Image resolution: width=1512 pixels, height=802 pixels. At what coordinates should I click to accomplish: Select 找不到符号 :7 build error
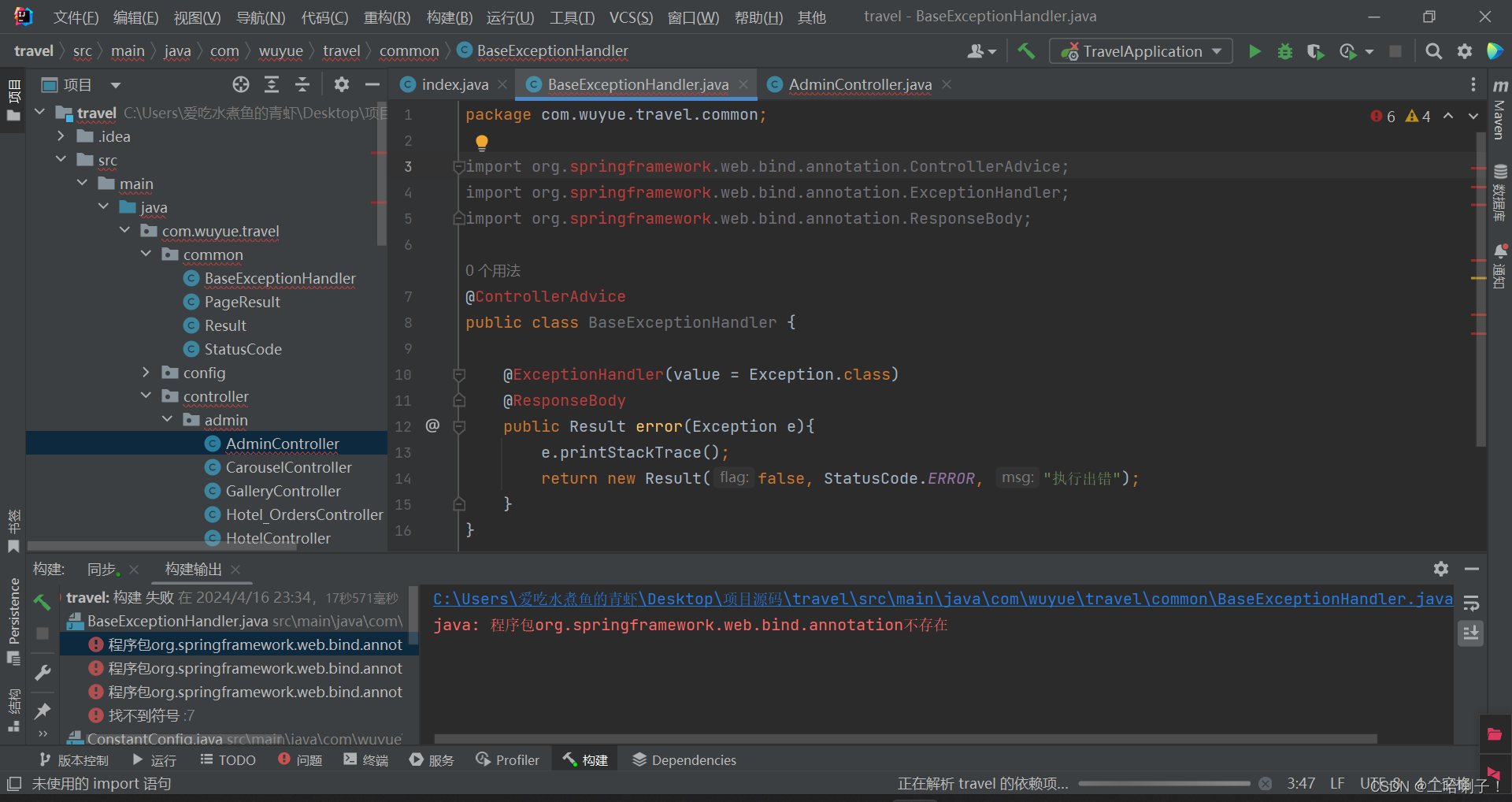click(x=151, y=715)
